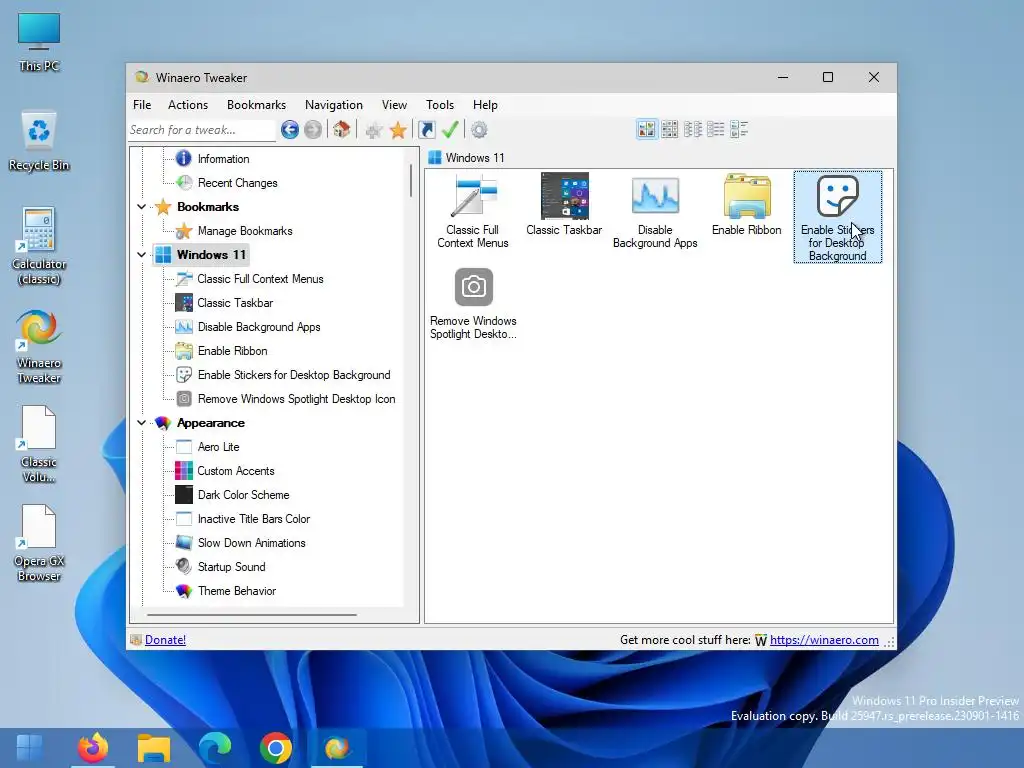Open the Tools menu
The image size is (1024, 768).
[440, 104]
